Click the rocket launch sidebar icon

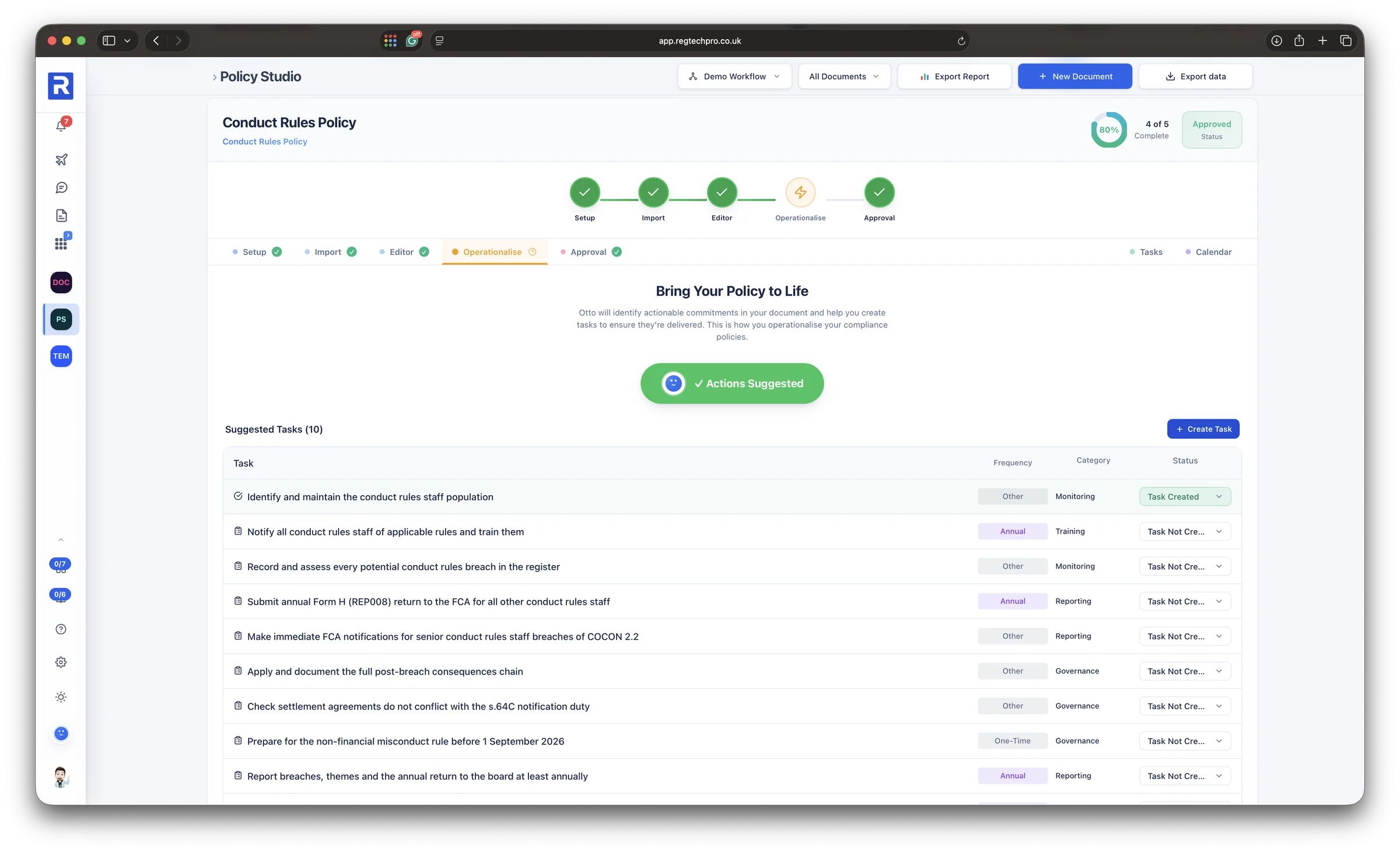(61, 159)
